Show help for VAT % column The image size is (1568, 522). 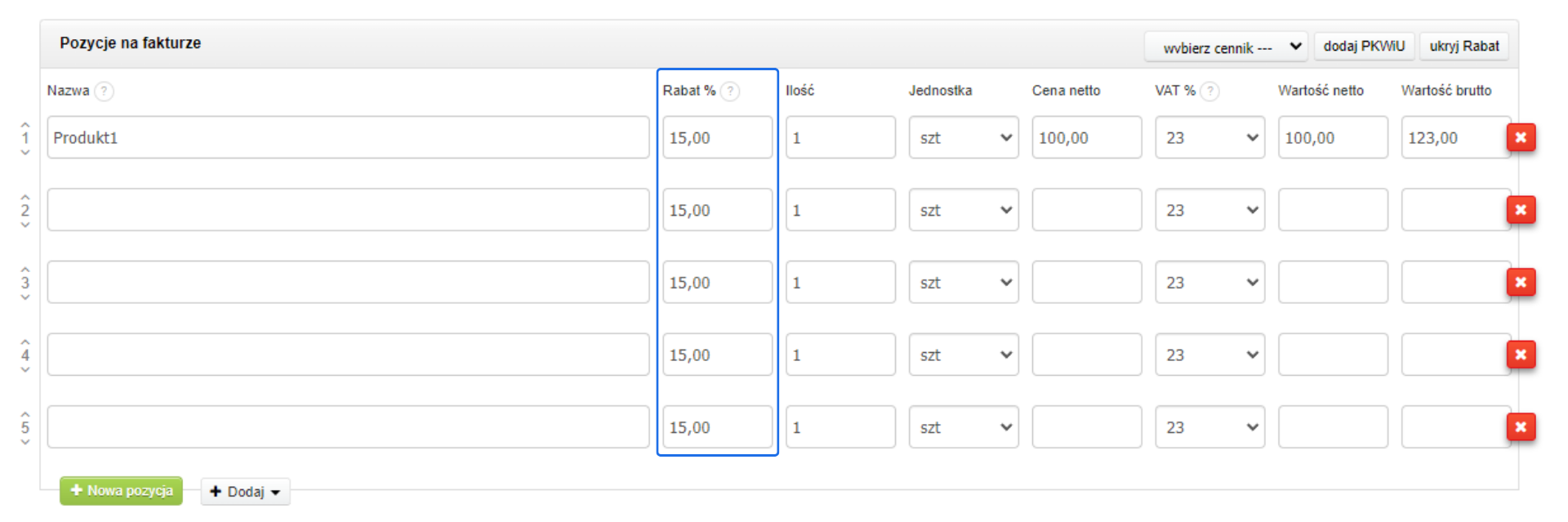pos(1209,91)
